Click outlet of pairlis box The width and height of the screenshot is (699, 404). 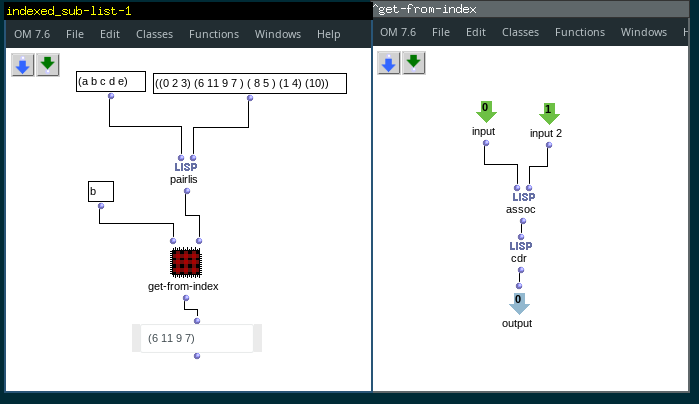coord(187,191)
